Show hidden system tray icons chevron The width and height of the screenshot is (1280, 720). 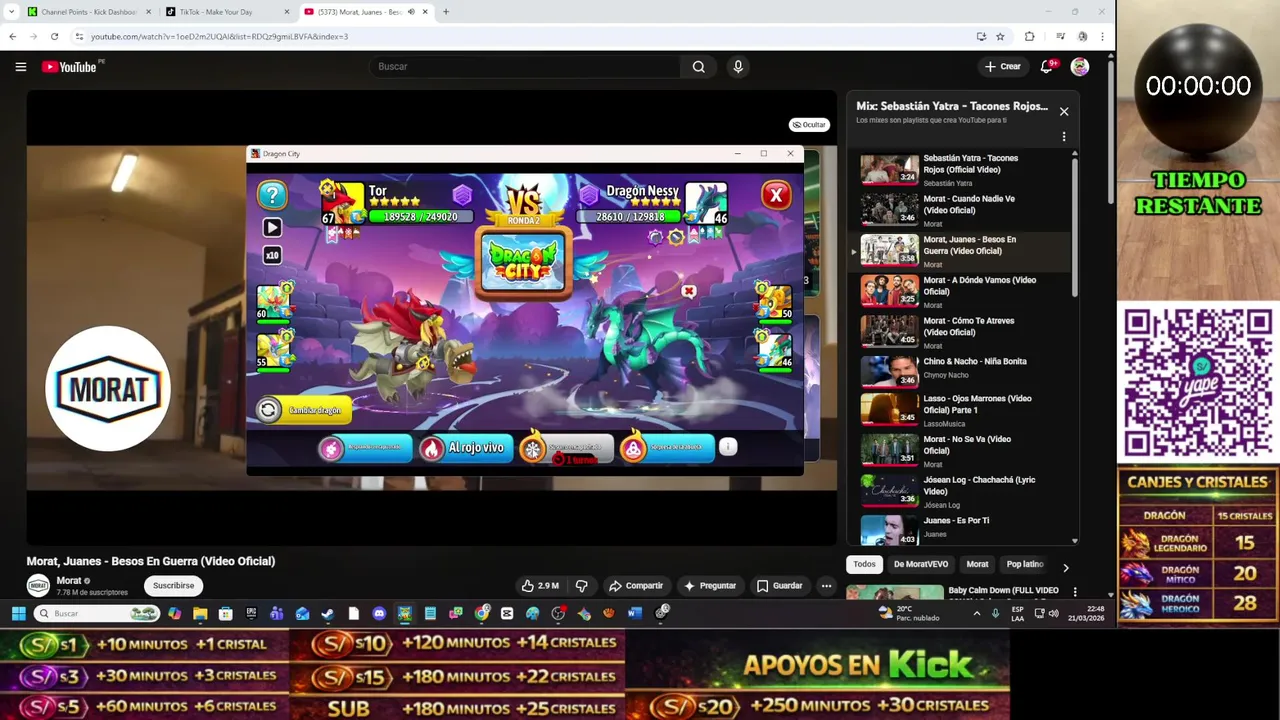click(977, 613)
